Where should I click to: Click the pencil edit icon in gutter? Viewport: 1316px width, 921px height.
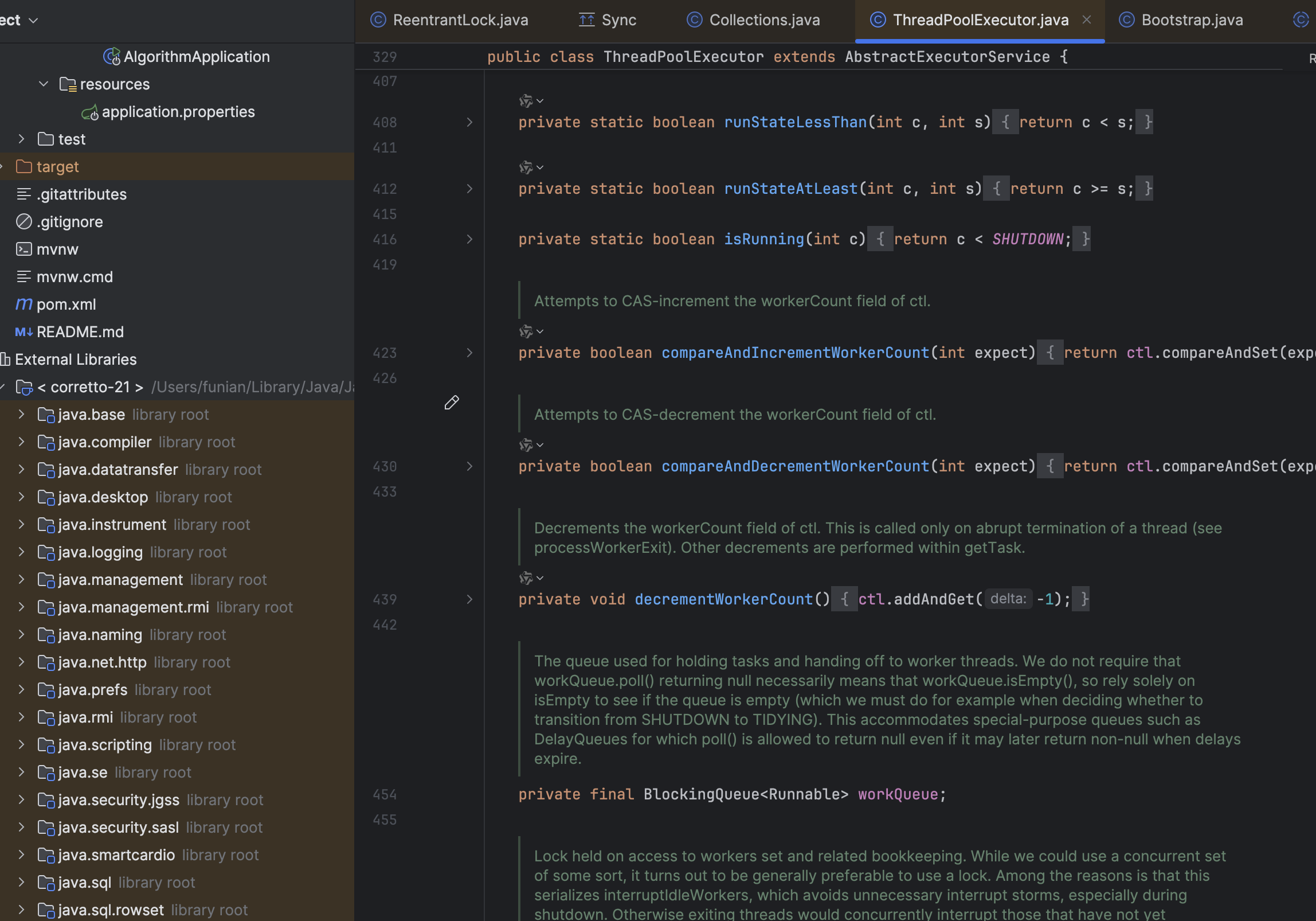pos(451,403)
